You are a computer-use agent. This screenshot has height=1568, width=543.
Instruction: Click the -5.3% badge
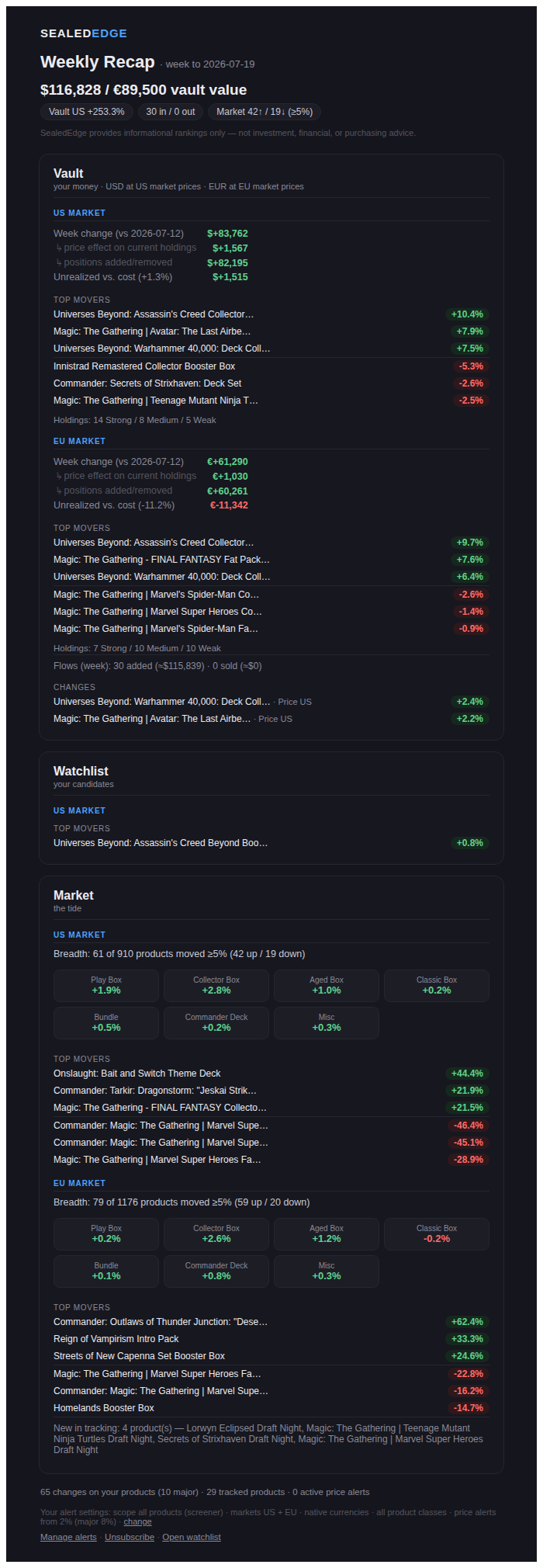point(471,366)
